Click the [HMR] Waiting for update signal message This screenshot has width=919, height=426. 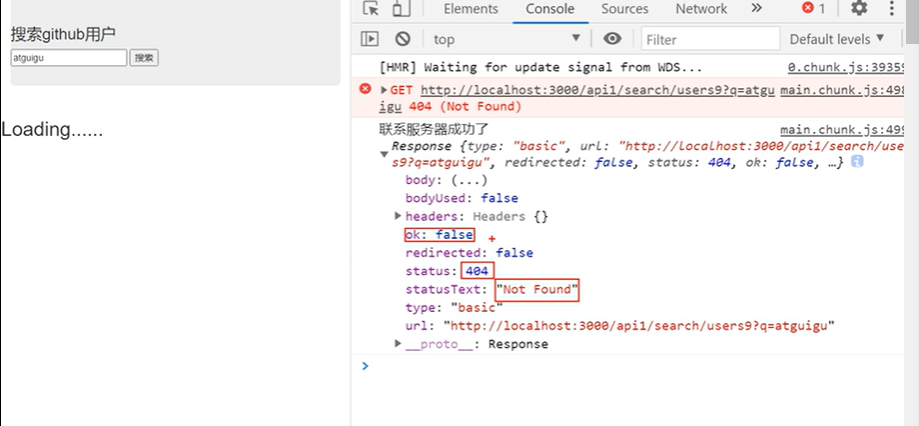click(x=540, y=67)
